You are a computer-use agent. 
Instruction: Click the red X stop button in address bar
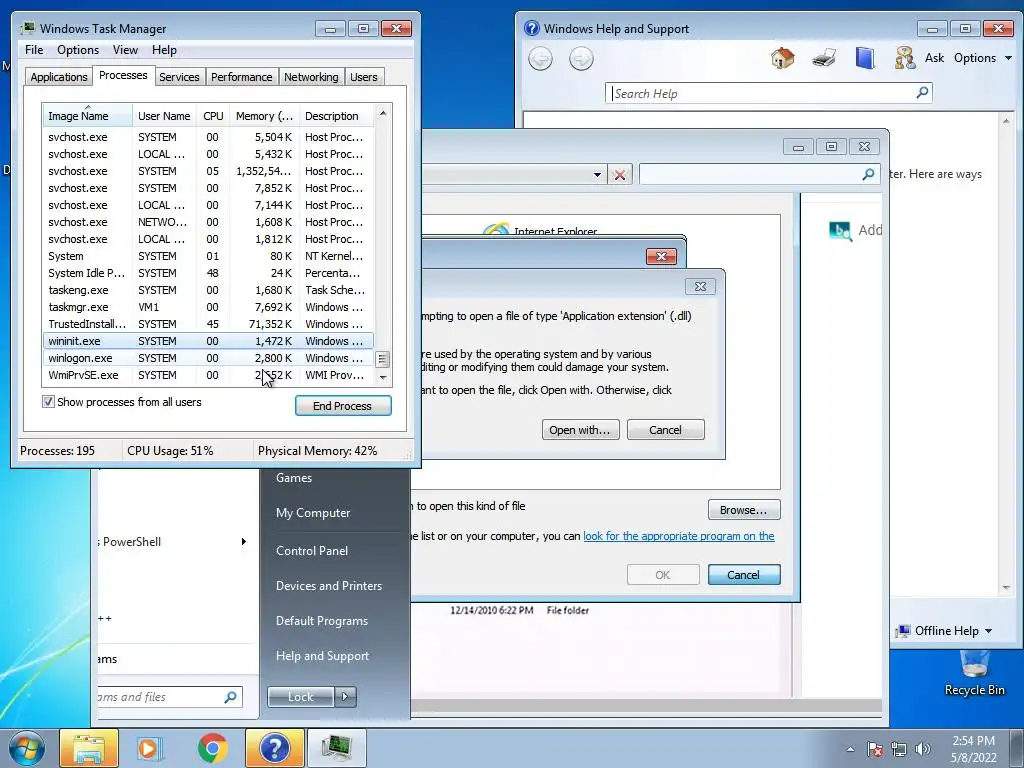(620, 174)
